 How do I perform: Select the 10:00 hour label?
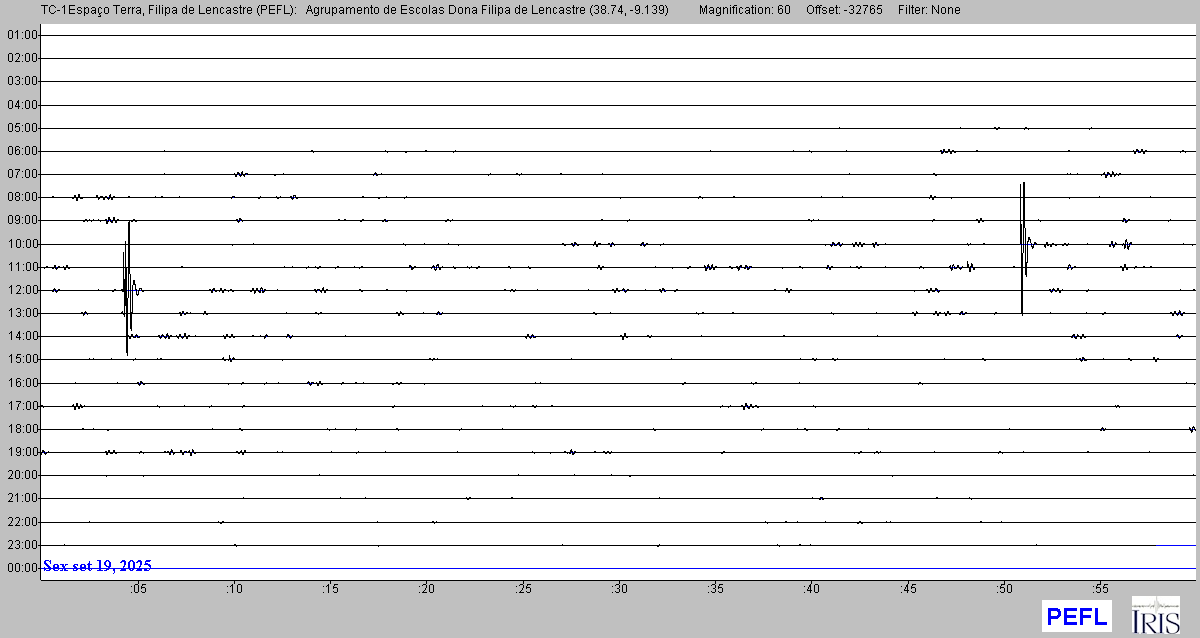(x=21, y=244)
